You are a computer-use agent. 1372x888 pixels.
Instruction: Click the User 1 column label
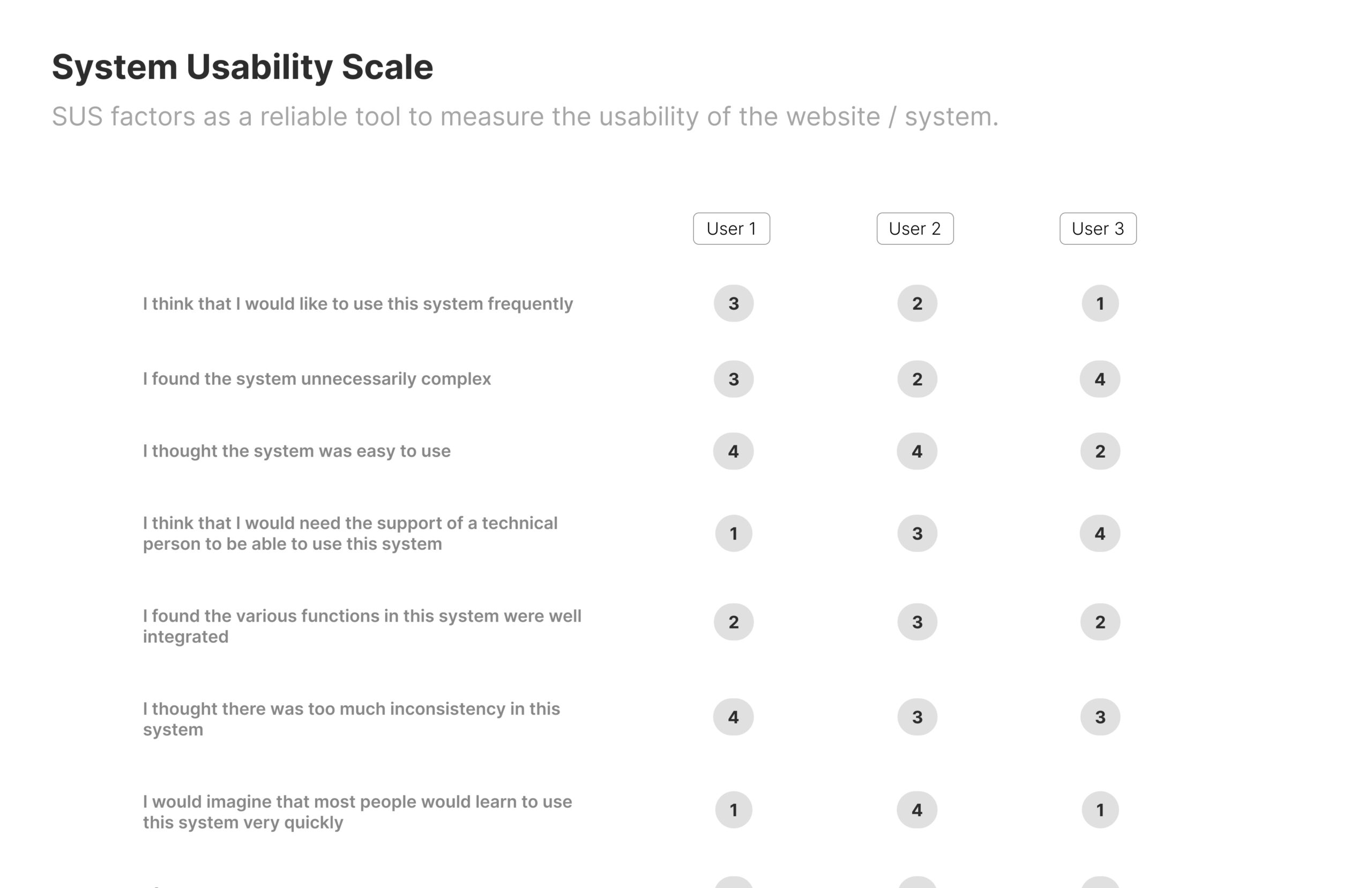pos(731,229)
